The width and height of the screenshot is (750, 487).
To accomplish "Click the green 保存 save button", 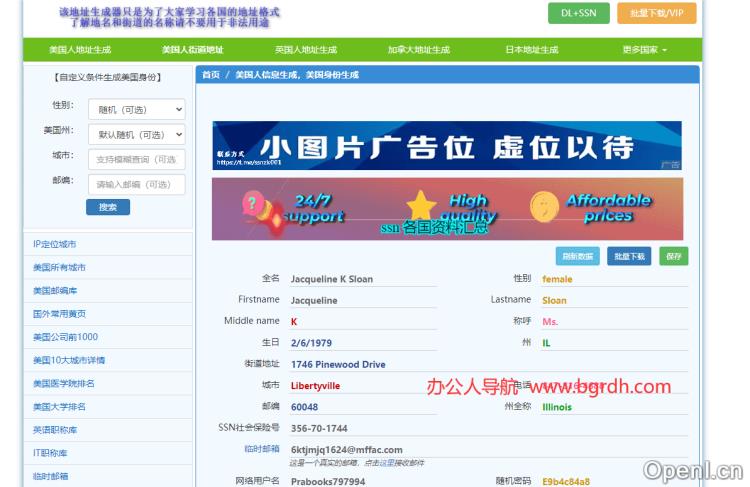I will [673, 256].
